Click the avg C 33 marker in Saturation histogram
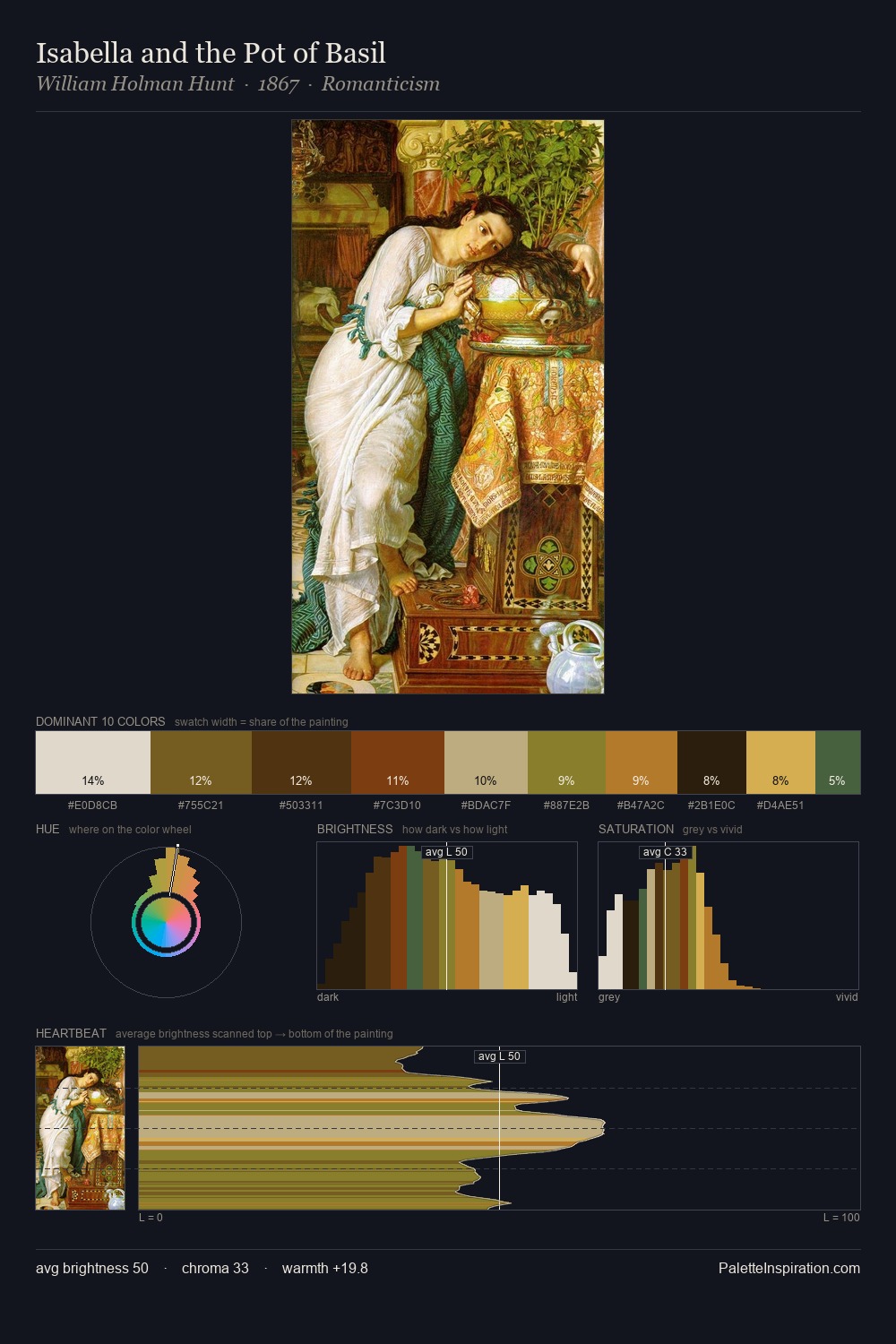The width and height of the screenshot is (896, 1344). (x=665, y=852)
